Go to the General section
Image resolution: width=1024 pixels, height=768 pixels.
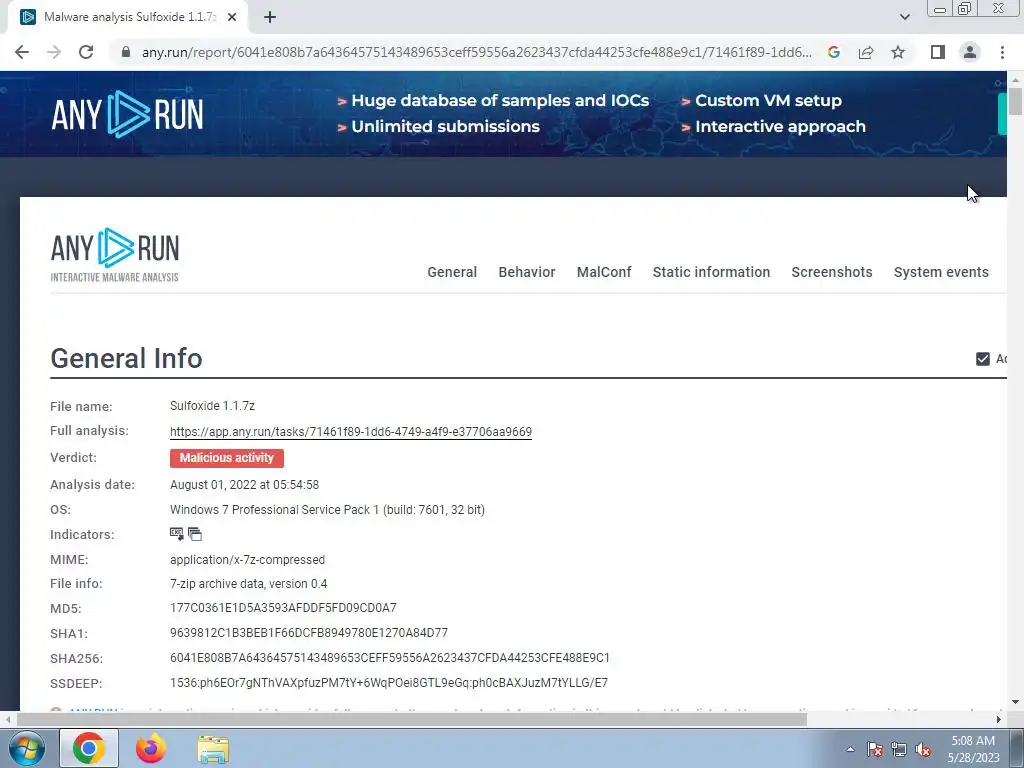(x=452, y=272)
